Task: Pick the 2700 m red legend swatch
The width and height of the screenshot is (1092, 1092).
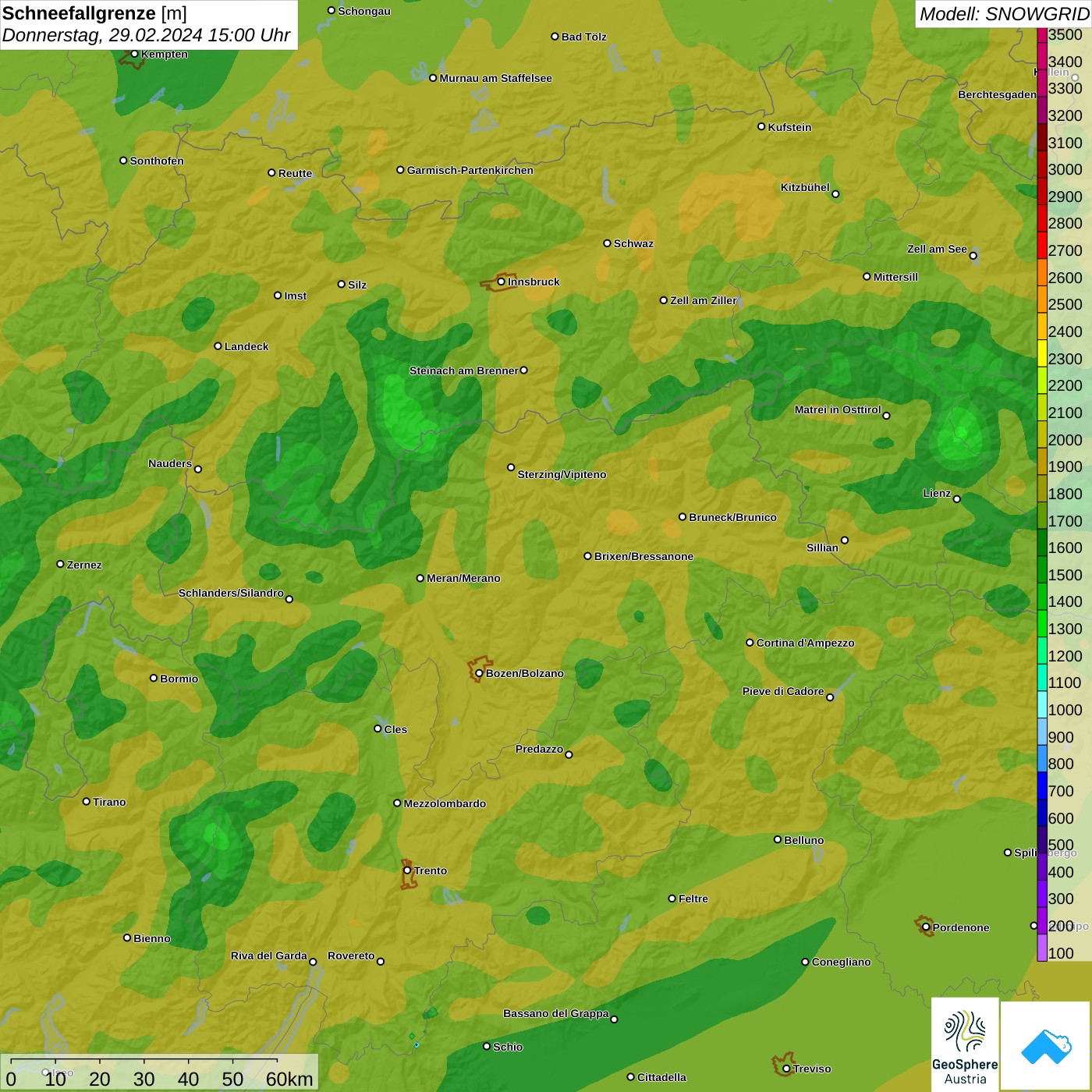Action: pos(1042,245)
